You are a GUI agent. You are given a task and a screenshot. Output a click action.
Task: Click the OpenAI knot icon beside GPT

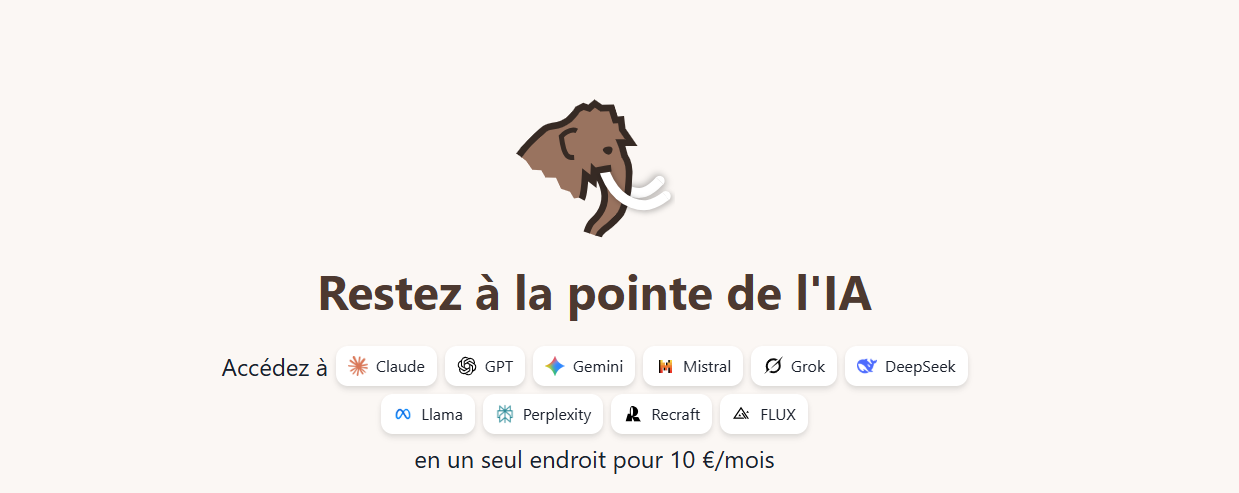click(466, 366)
